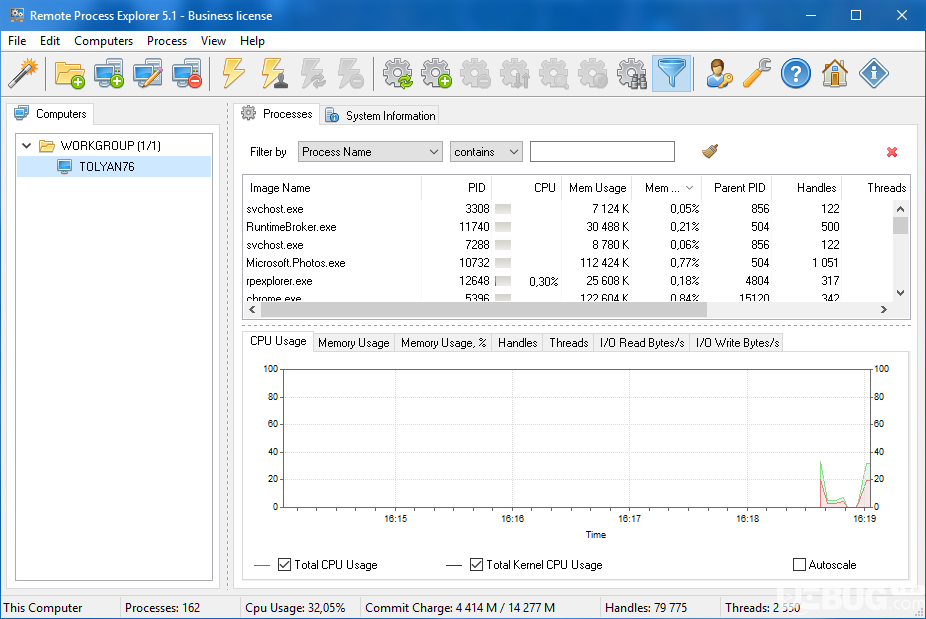926x619 pixels.
Task: Select the Computers panel tab
Action: (x=51, y=113)
